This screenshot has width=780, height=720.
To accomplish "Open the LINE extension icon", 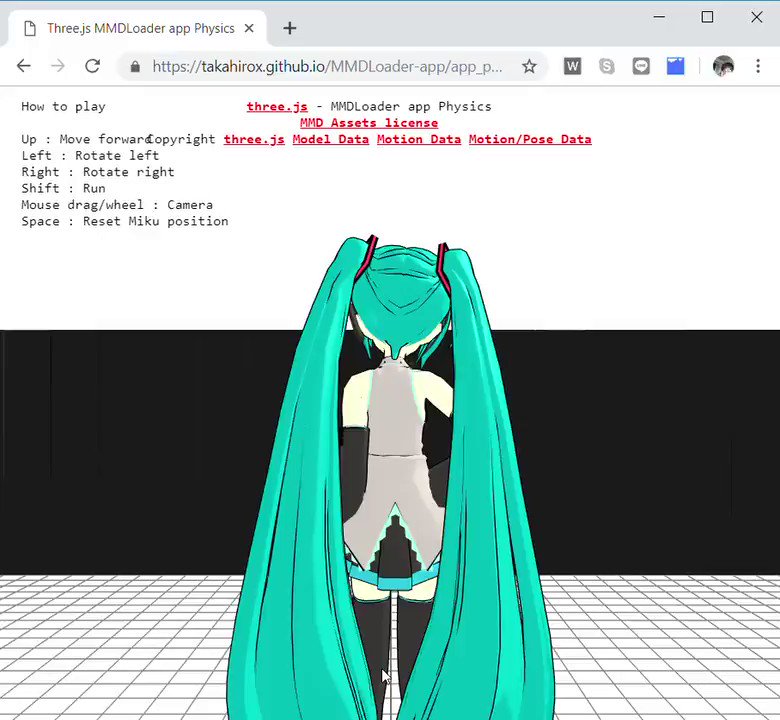I will click(641, 66).
